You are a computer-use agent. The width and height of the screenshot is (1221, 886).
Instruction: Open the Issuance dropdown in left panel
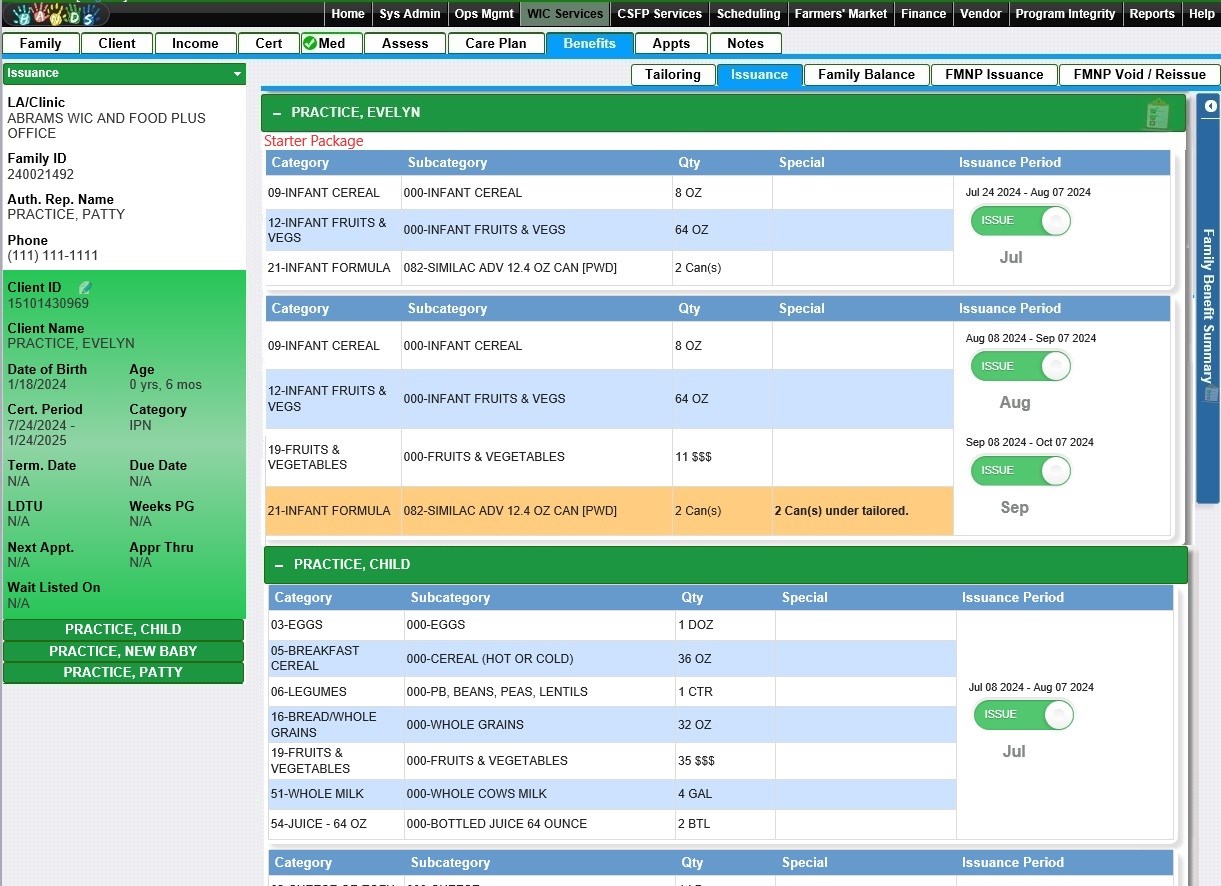click(237, 74)
